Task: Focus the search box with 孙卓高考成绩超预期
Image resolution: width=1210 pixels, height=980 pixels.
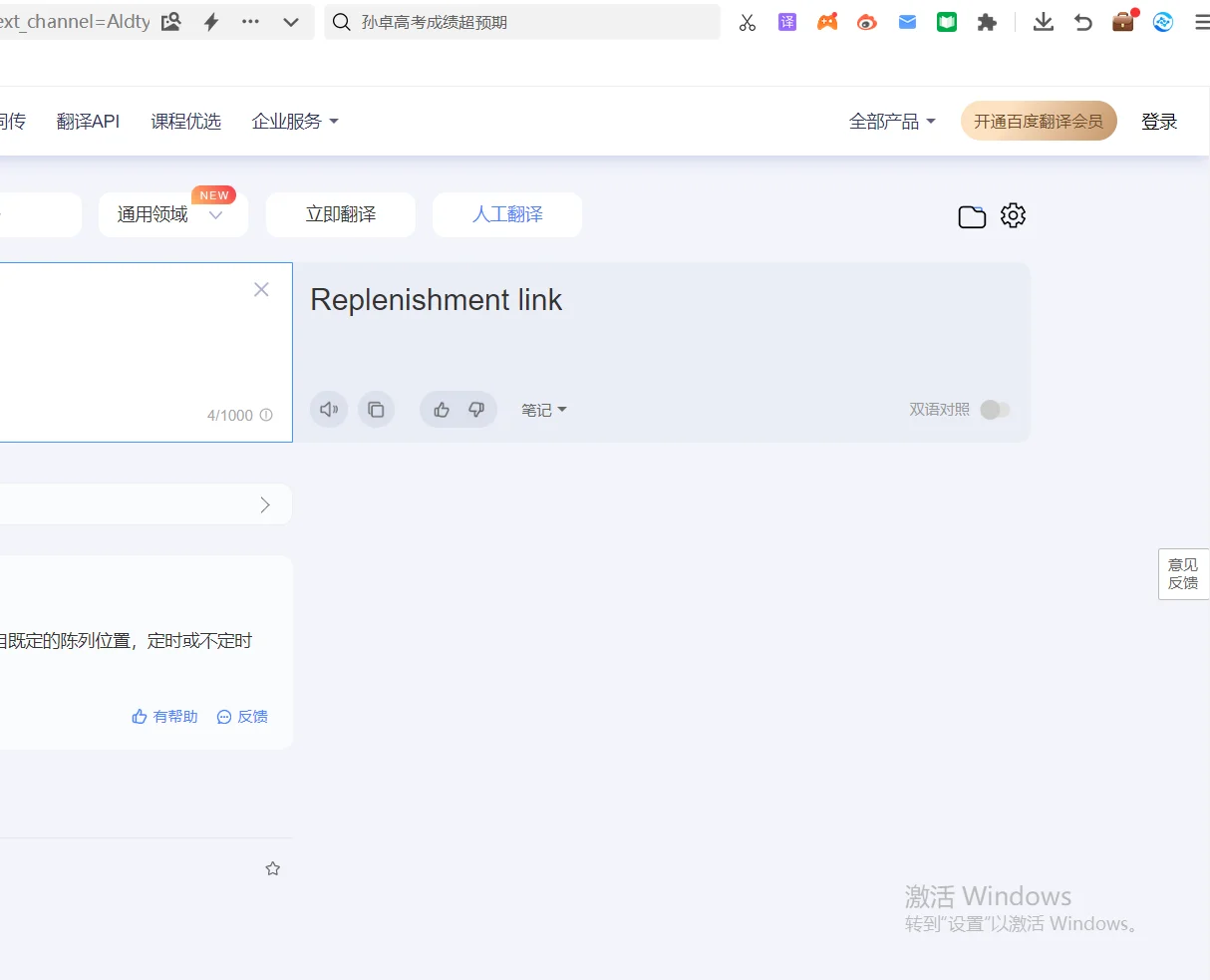Action: click(x=522, y=22)
